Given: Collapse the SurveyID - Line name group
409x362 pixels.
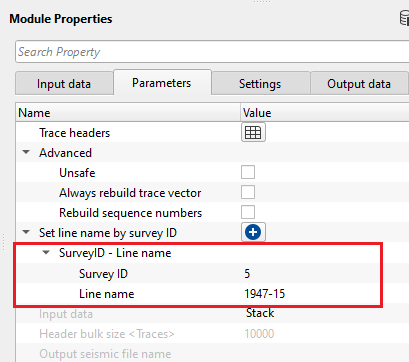Looking at the screenshot, I should click(46, 253).
